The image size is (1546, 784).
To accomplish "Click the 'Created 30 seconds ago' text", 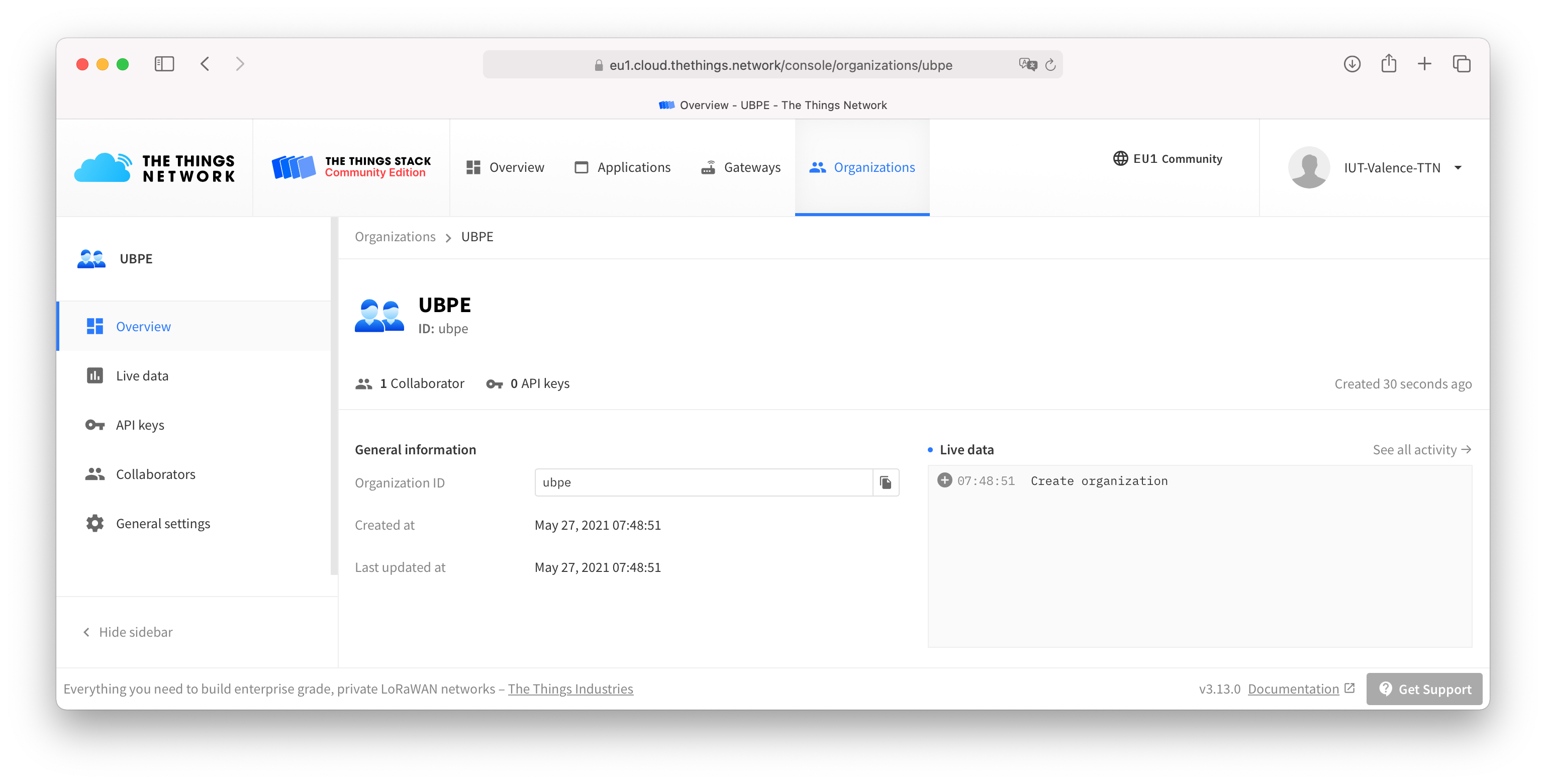I will point(1403,383).
